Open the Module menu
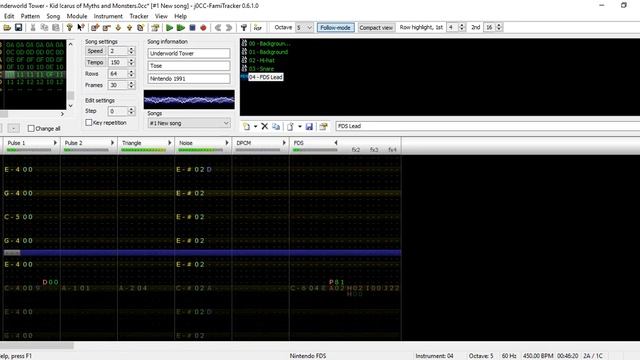The width and height of the screenshot is (640, 360). tap(77, 16)
